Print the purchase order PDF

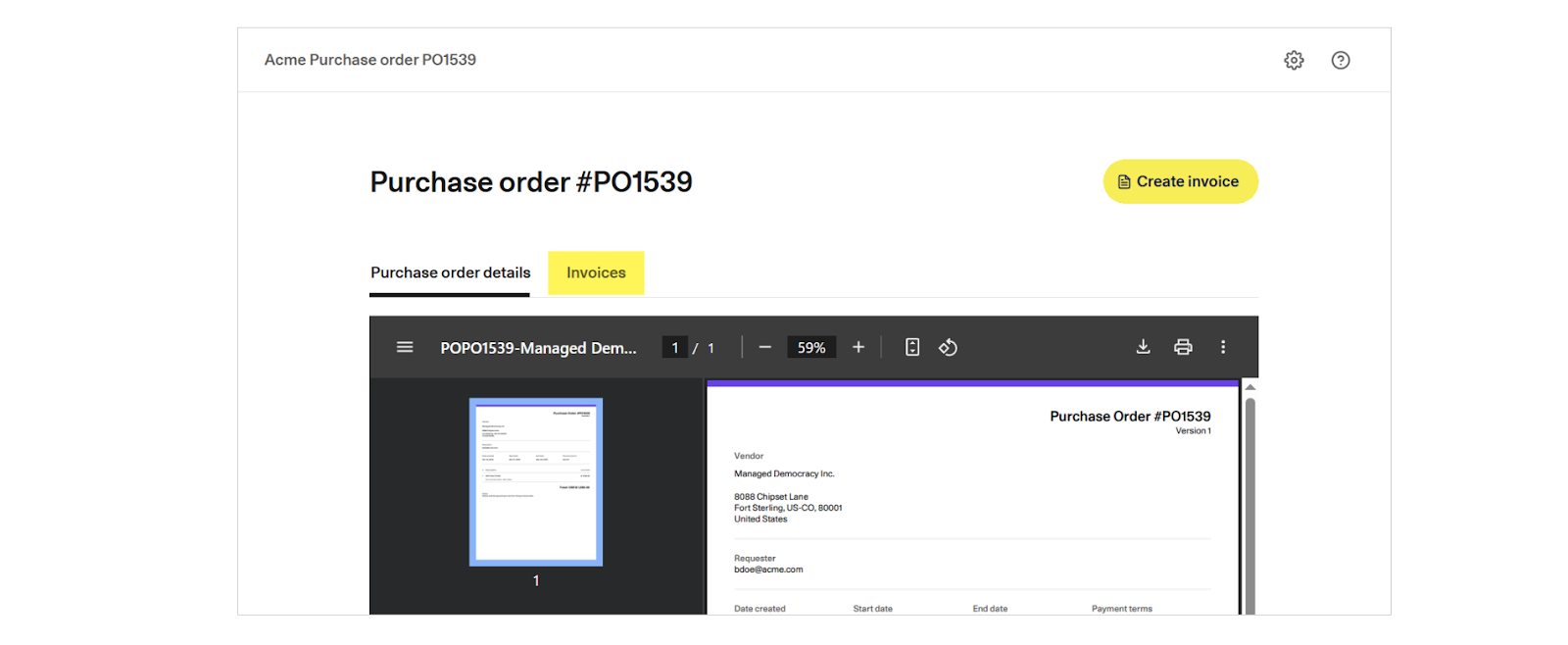tap(1183, 347)
